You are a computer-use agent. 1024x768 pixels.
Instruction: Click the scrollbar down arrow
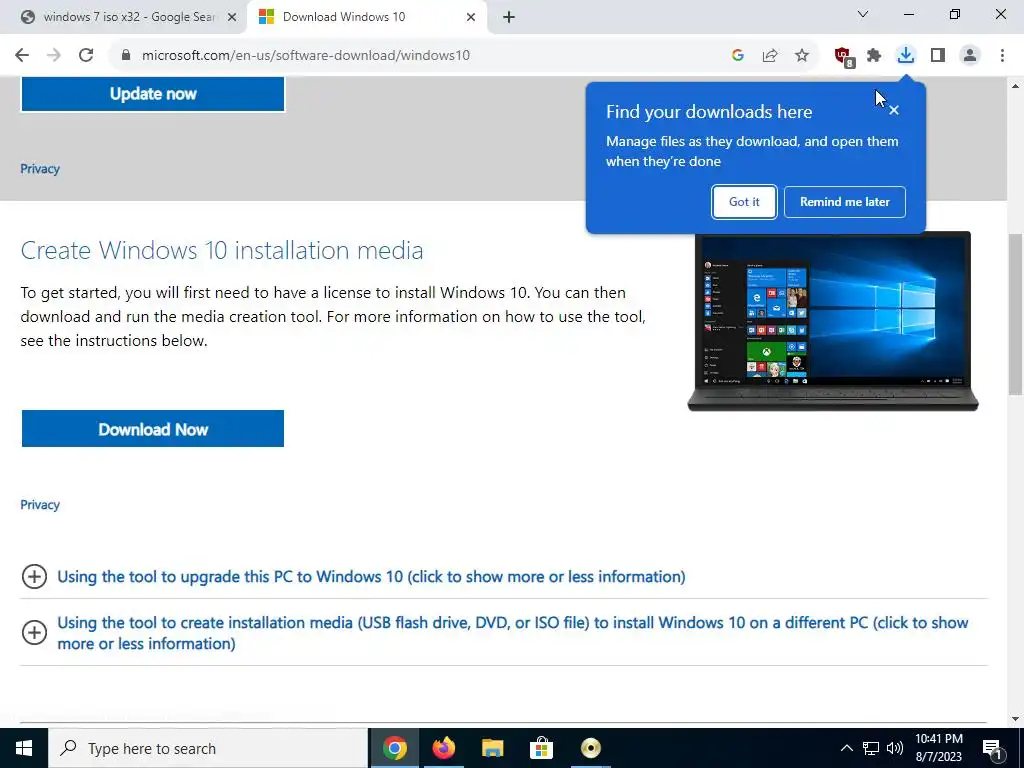pos(1015,719)
